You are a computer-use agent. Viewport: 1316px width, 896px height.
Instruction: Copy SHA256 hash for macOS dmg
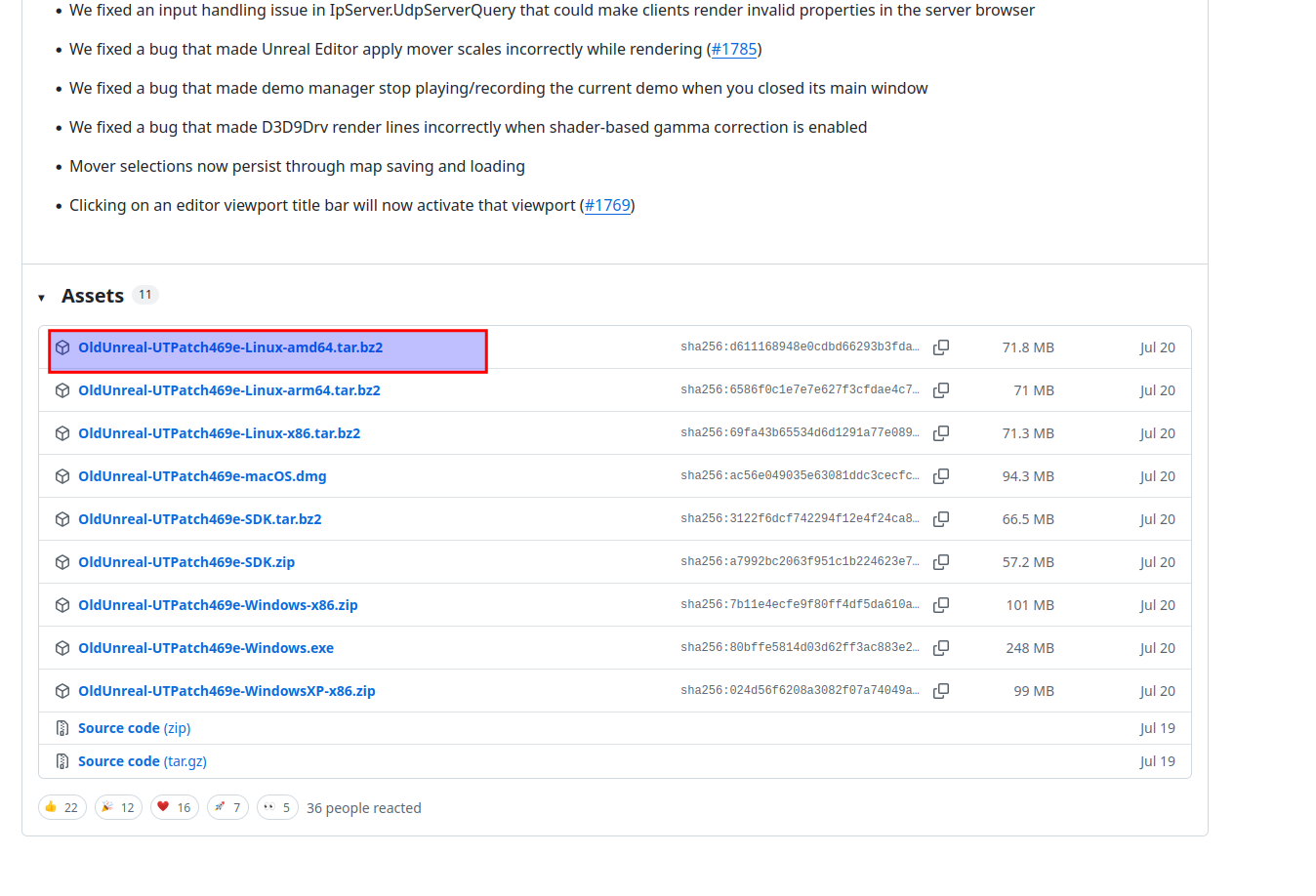click(941, 476)
